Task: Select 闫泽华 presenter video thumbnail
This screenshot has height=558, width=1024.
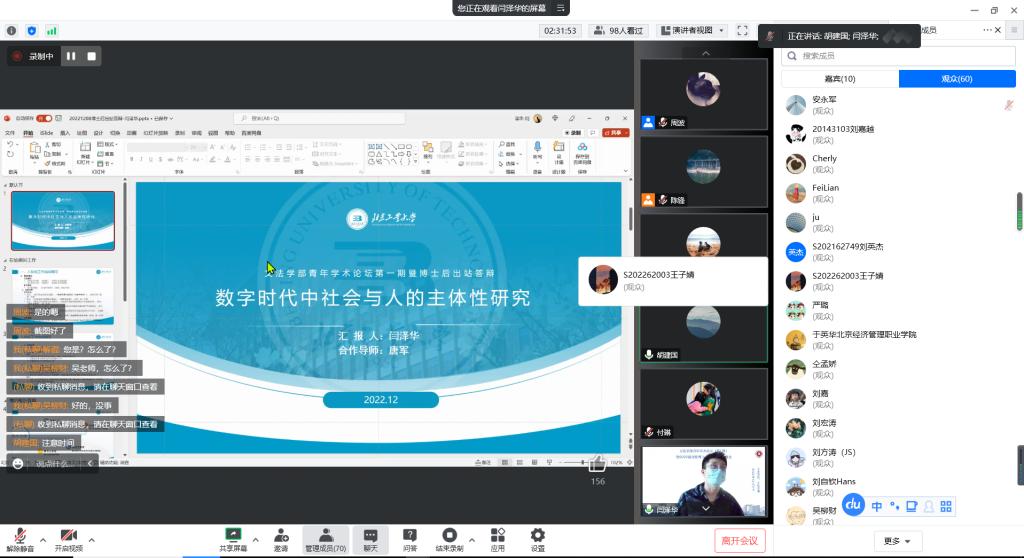Action: point(703,481)
